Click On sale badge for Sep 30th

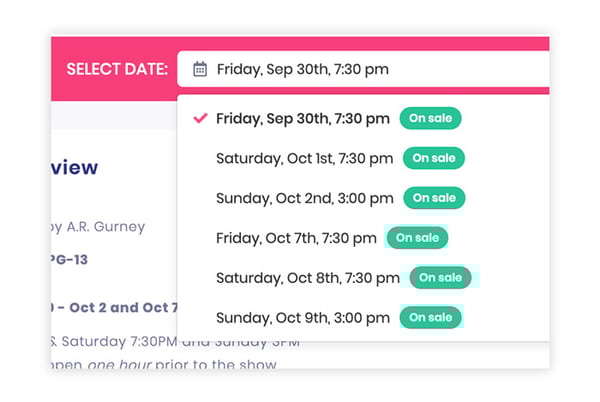[x=430, y=118]
